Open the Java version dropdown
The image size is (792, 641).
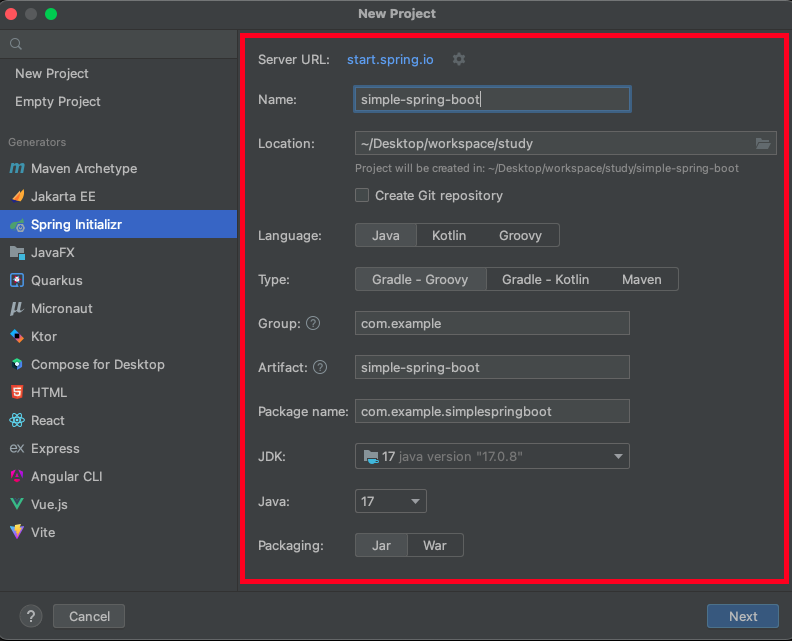pos(391,501)
